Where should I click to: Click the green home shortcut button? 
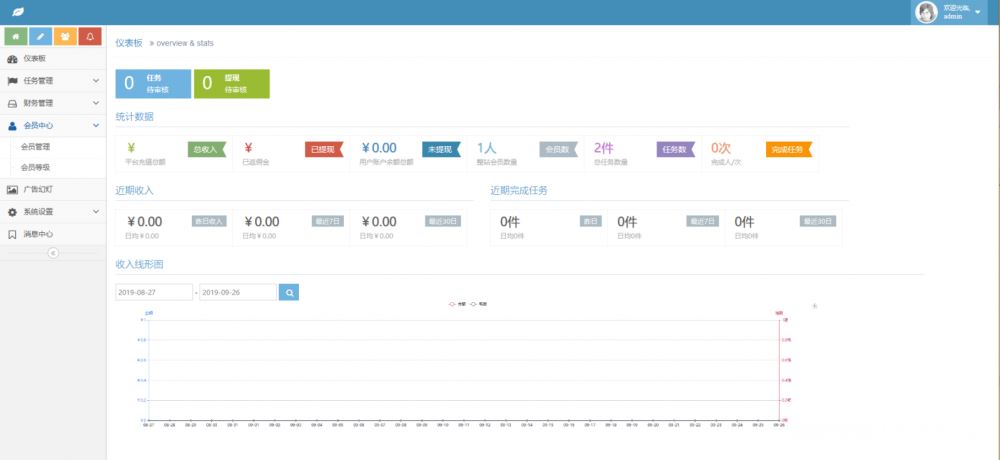[16, 37]
